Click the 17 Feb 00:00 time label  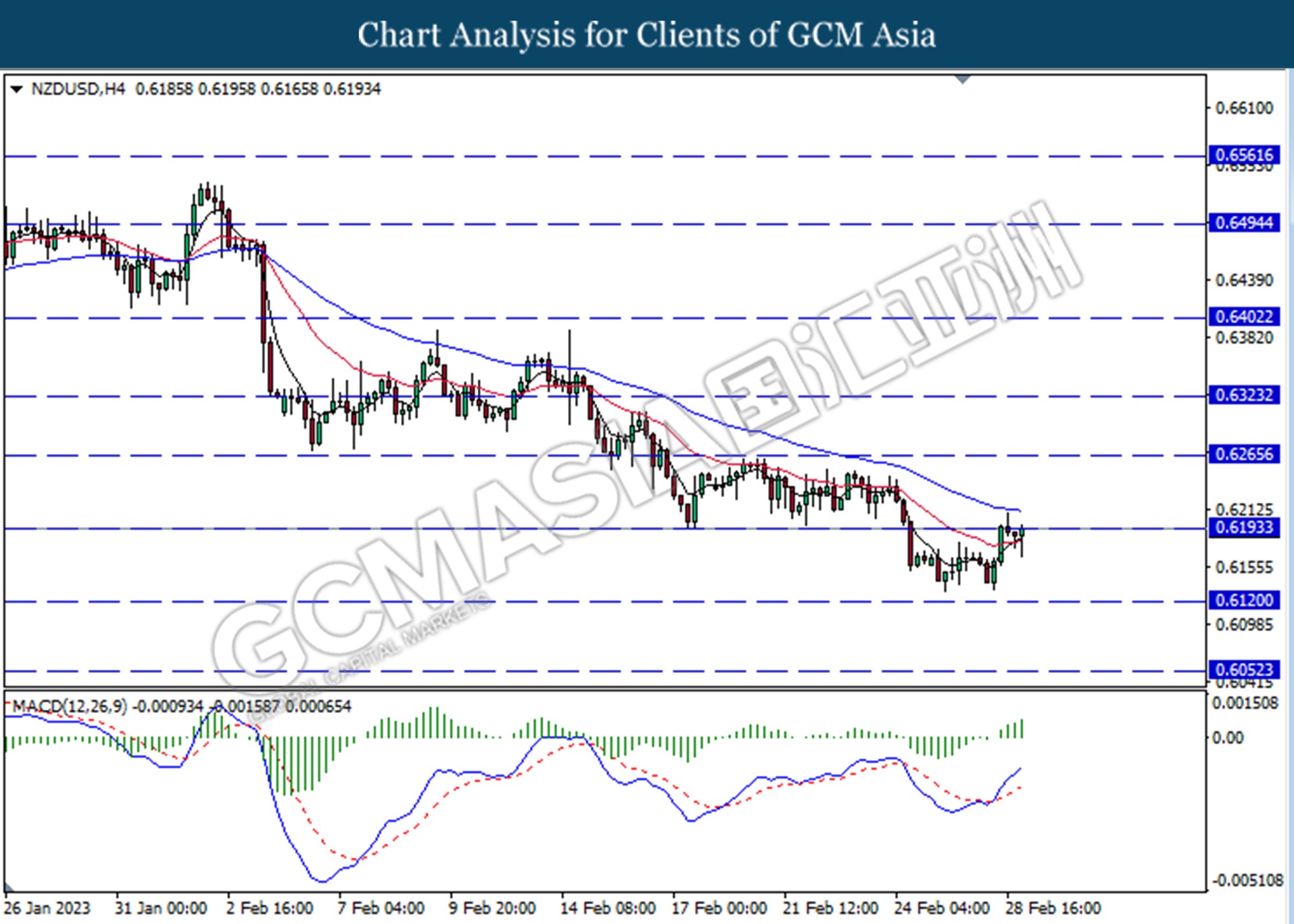[719, 908]
